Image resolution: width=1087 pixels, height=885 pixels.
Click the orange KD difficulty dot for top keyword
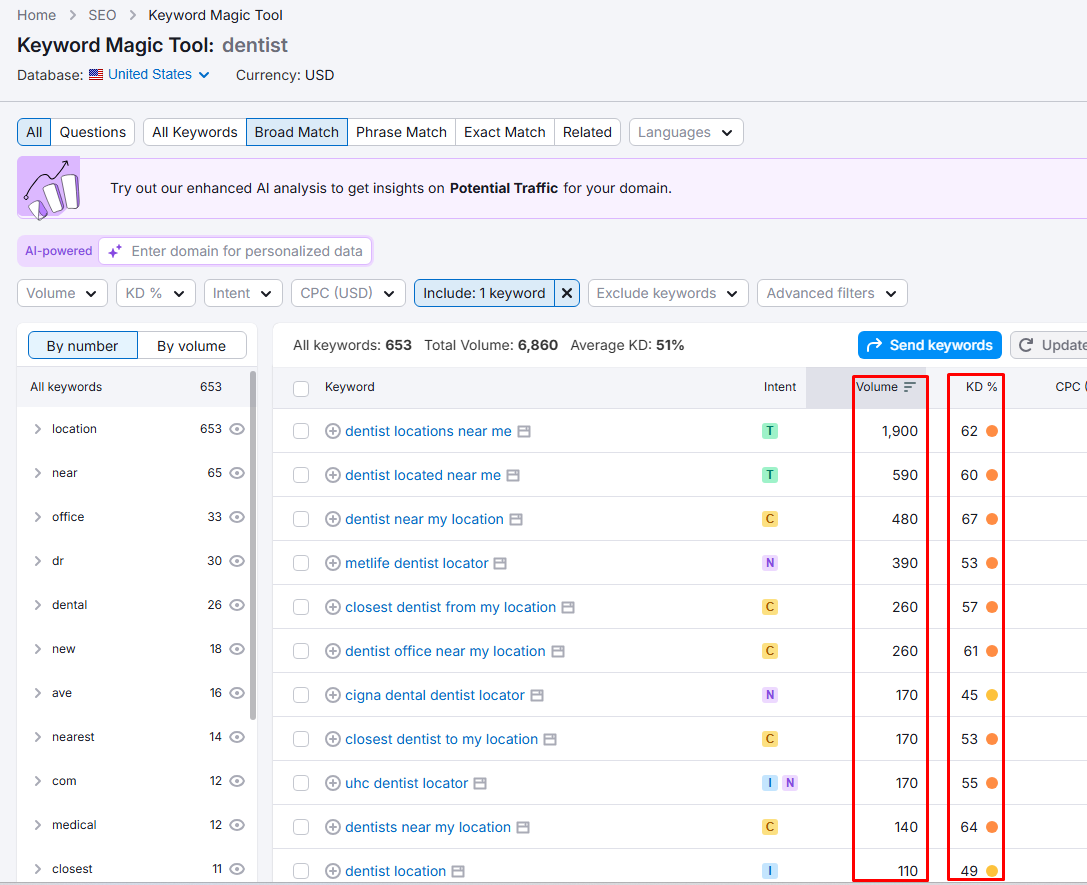990,430
